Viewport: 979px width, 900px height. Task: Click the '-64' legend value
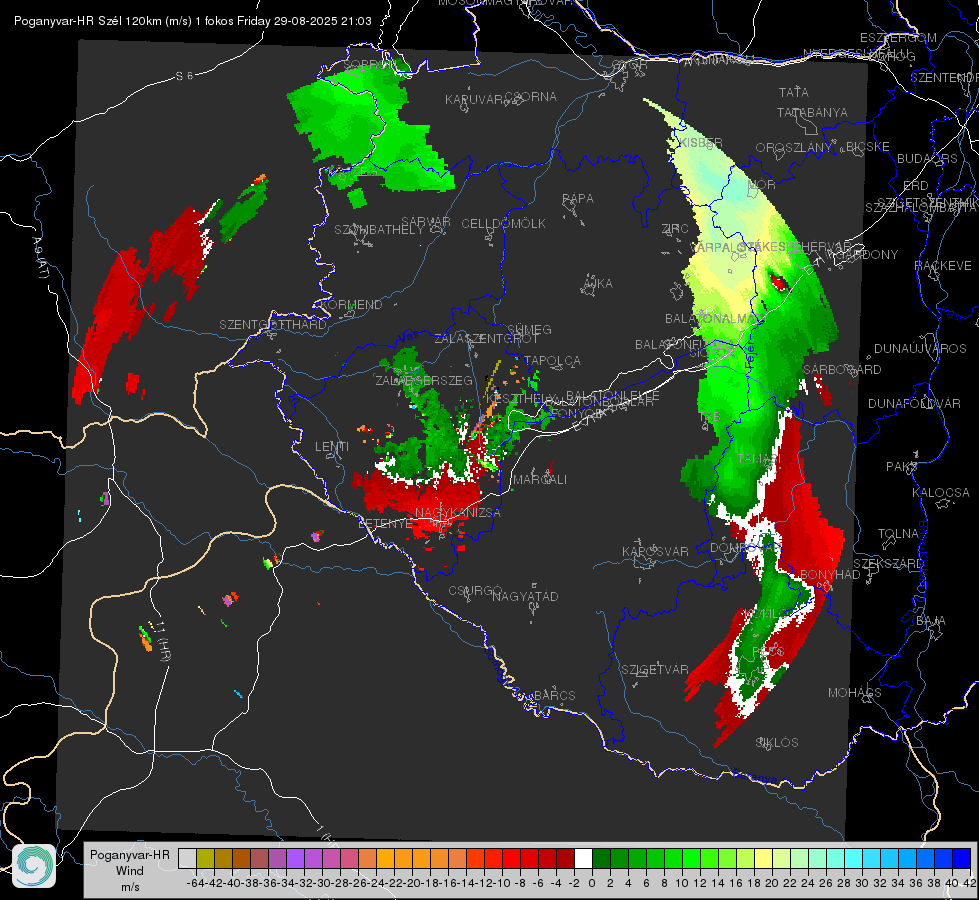(196, 883)
